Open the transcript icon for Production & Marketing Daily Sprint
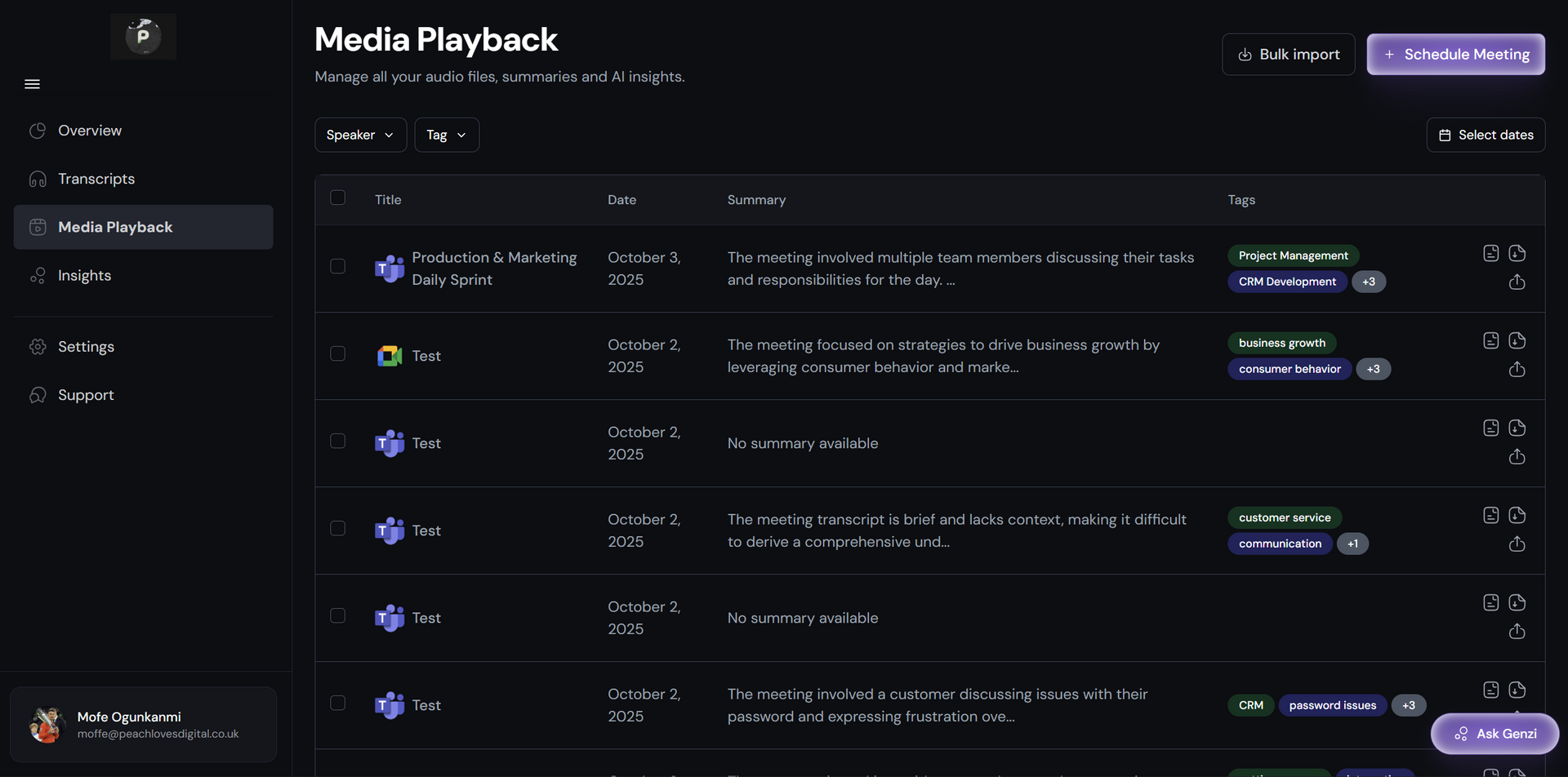The image size is (1568, 777). [1490, 253]
